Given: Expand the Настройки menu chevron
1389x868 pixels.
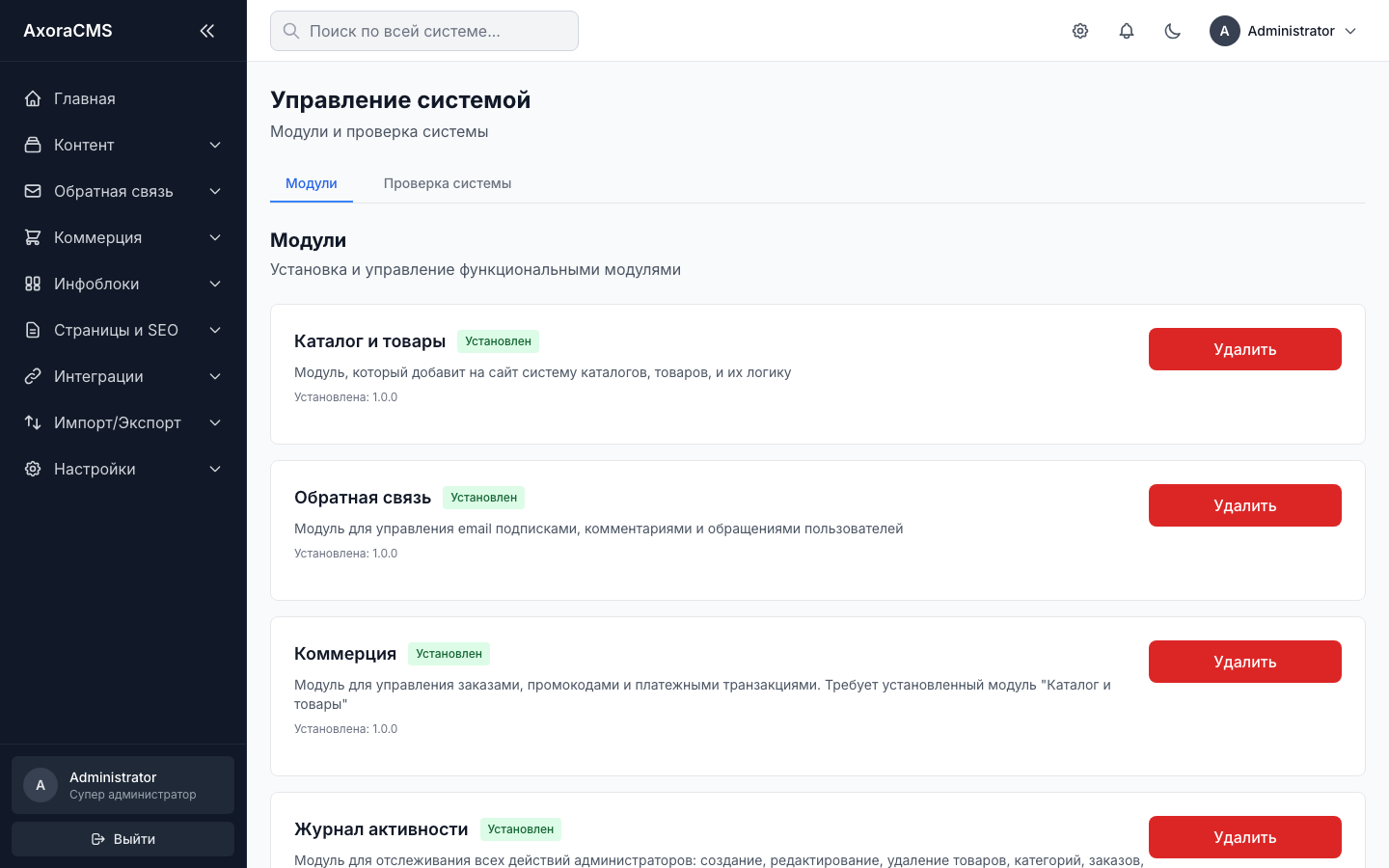Looking at the screenshot, I should click(x=215, y=469).
